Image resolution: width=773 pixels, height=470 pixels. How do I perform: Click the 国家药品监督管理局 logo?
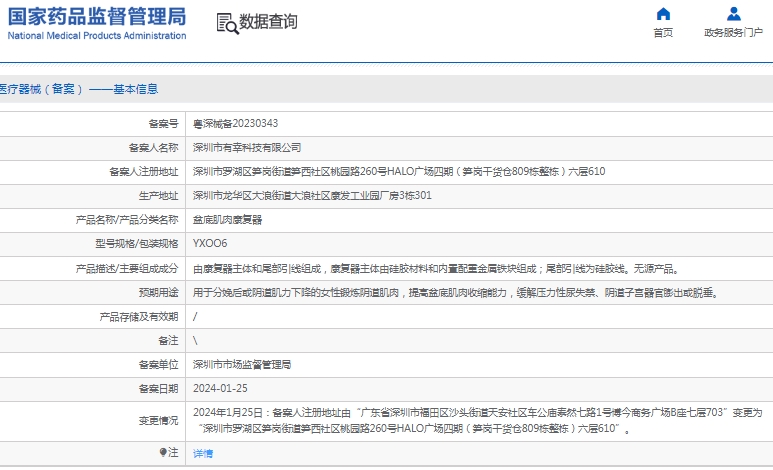click(x=97, y=17)
